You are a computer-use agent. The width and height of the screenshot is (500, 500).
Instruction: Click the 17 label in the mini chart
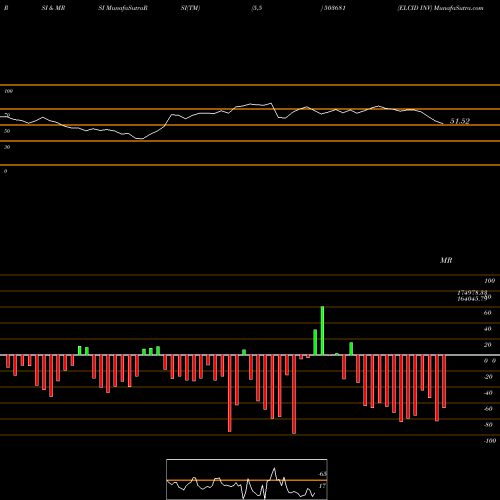[x=322, y=486]
